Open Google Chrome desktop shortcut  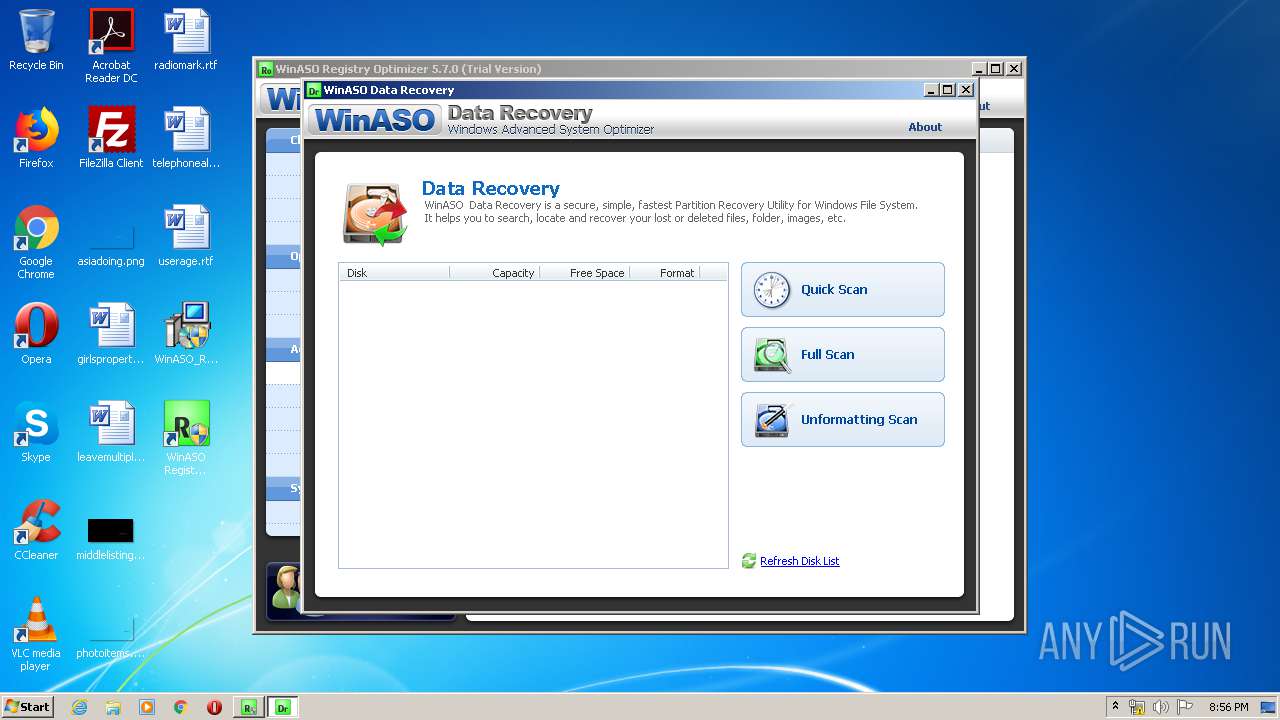pyautogui.click(x=36, y=242)
